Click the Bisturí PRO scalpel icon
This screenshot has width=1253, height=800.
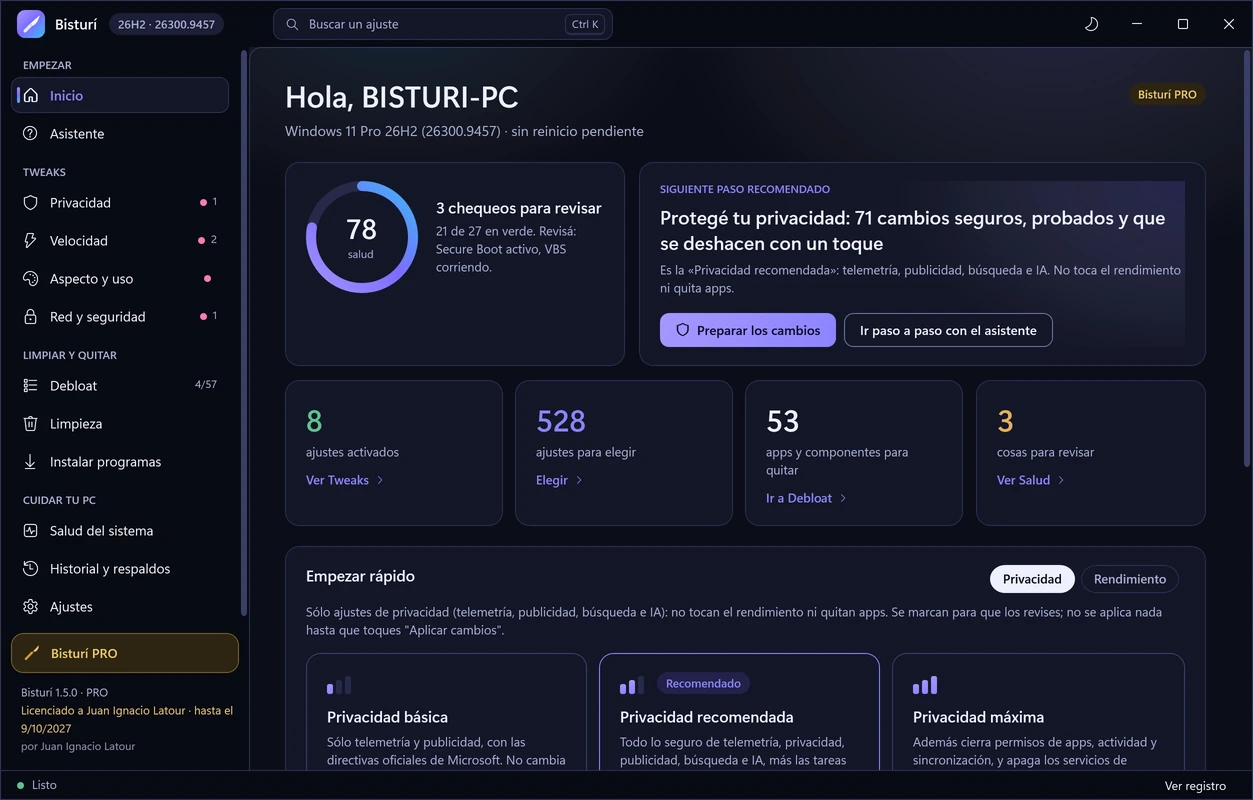pos(31,653)
